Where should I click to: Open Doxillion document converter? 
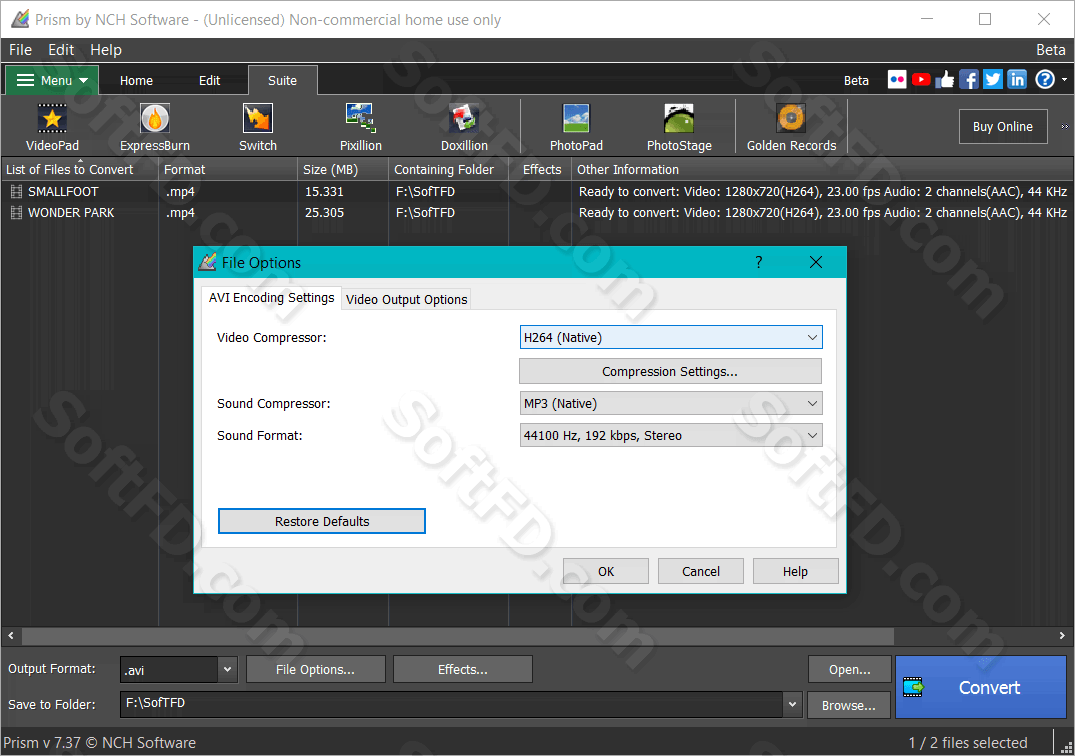coord(464,127)
